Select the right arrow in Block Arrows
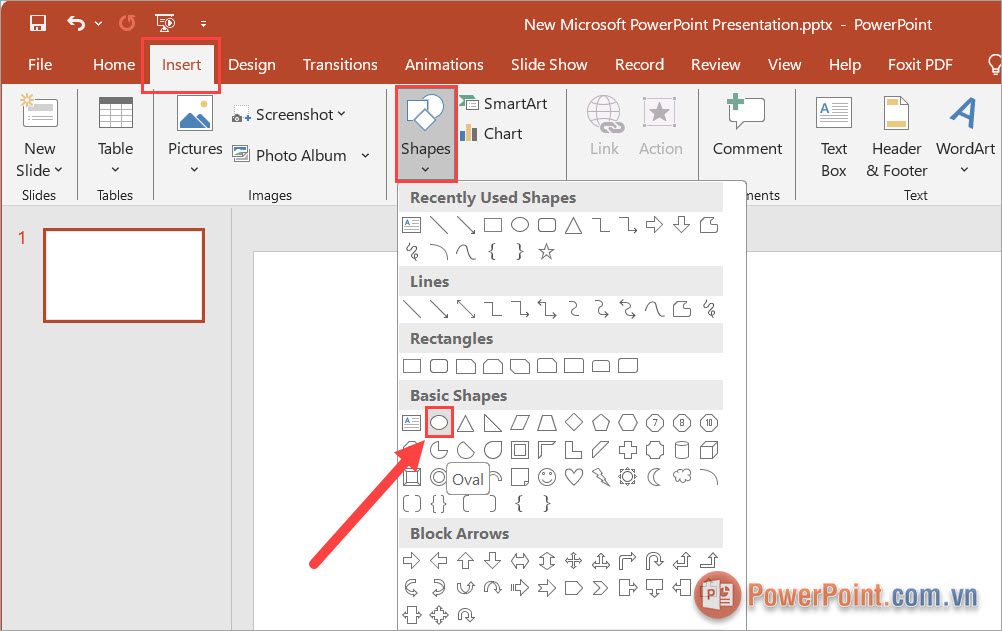Viewport: 1002px width, 631px height. [411, 561]
